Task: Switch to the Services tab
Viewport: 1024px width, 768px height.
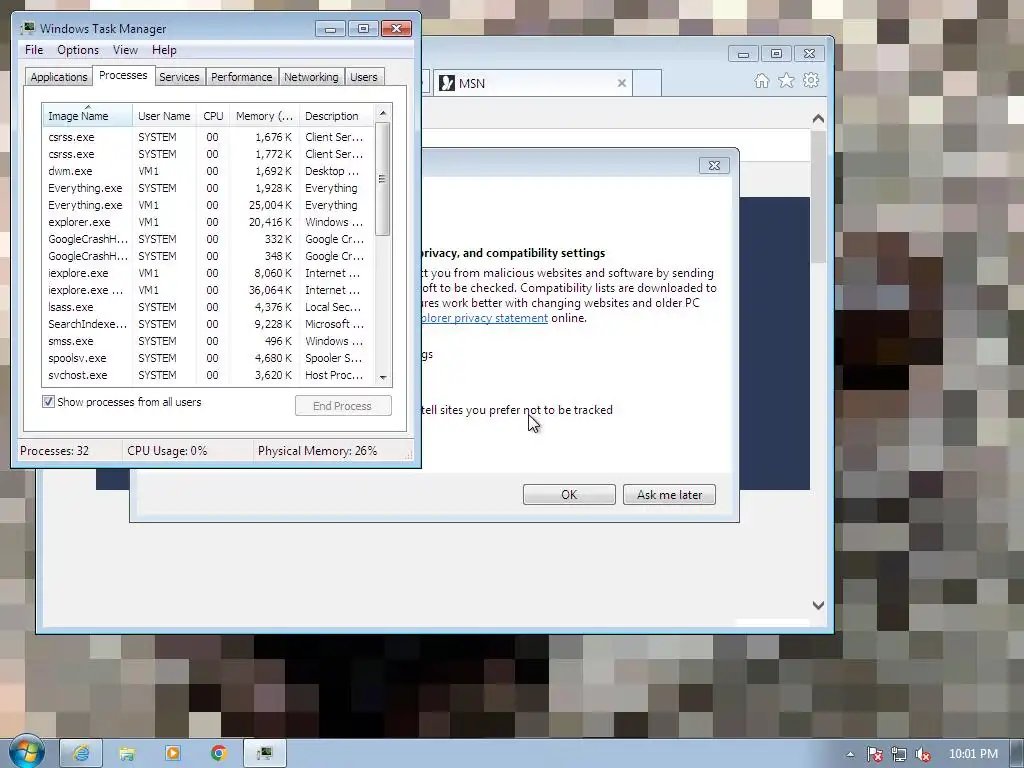Action: (179, 77)
